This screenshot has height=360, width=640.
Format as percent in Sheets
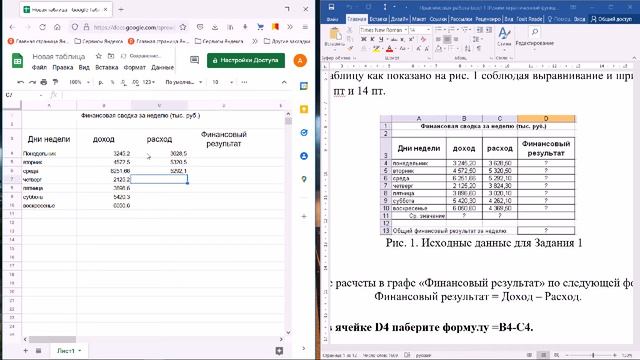(x=112, y=82)
